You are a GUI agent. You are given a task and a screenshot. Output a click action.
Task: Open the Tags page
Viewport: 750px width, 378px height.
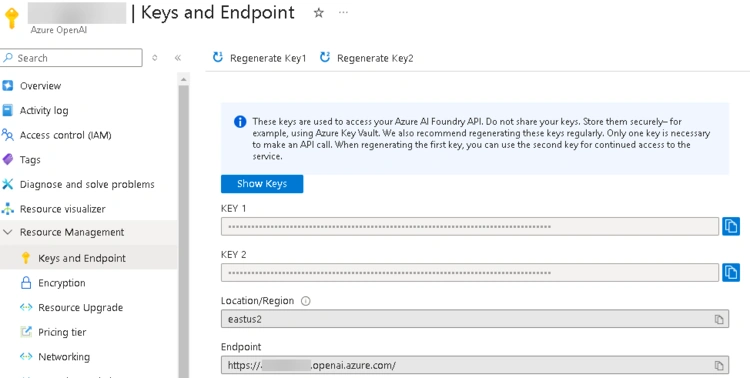[30, 160]
